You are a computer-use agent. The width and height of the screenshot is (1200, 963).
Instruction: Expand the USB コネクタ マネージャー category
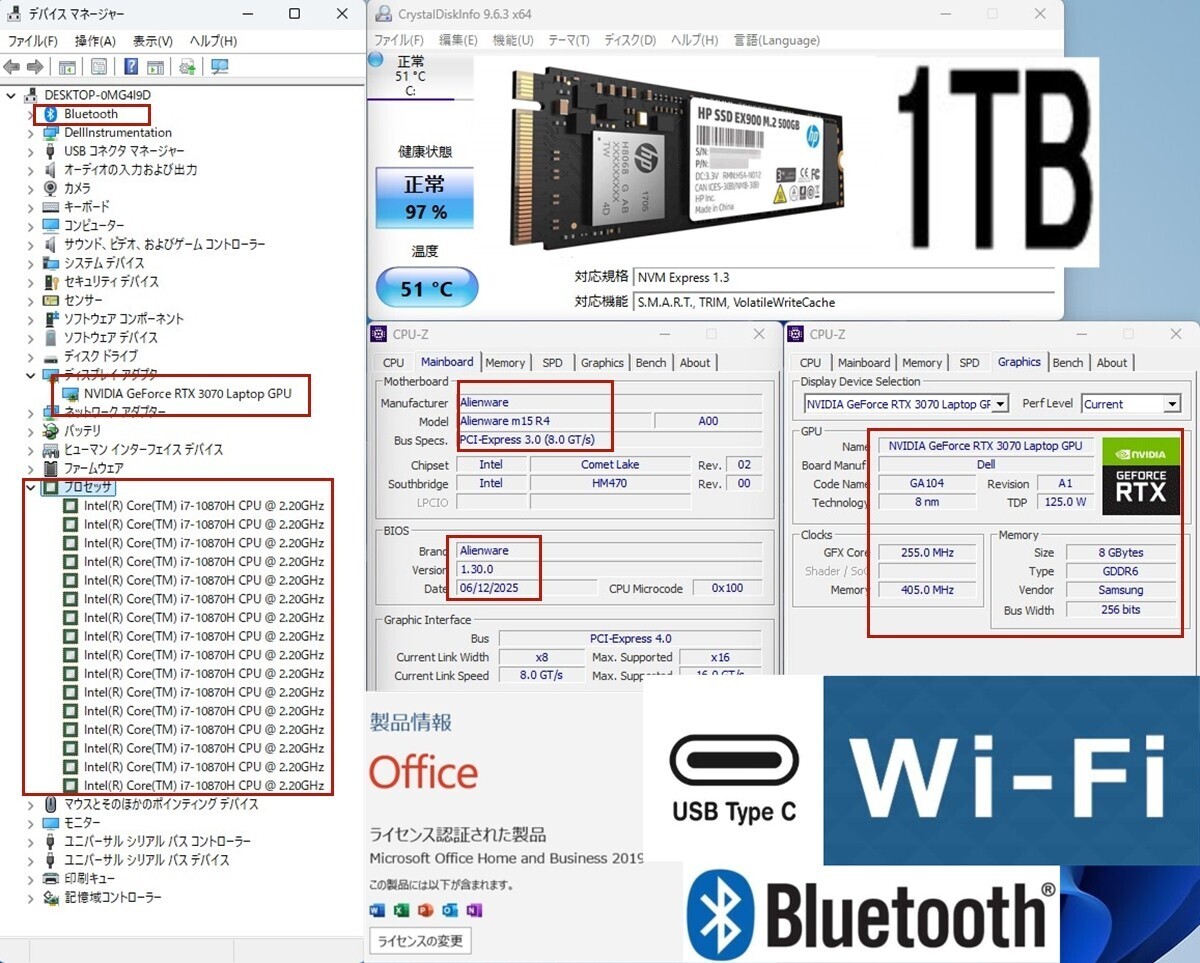[x=30, y=151]
